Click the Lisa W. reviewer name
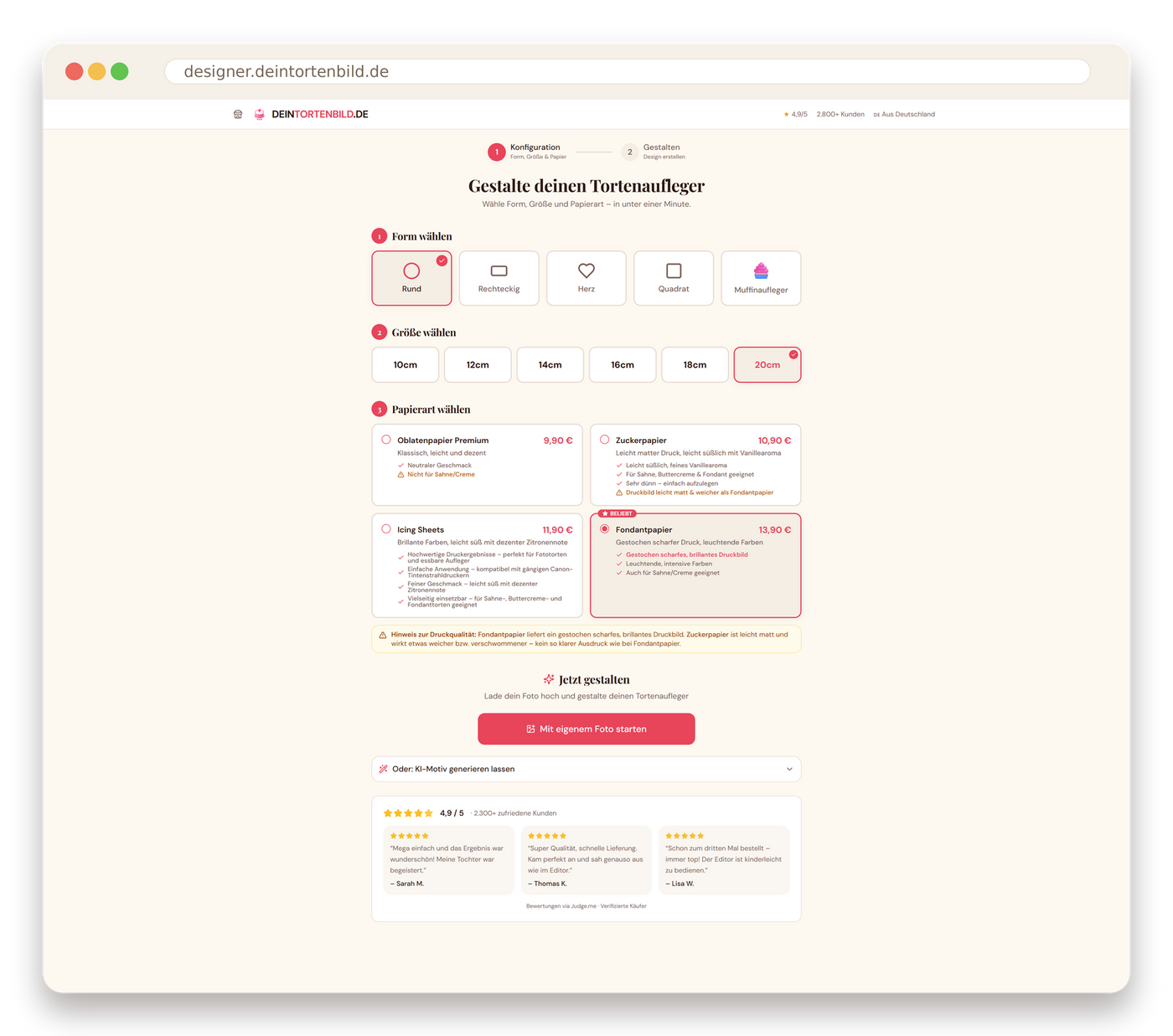 tap(680, 884)
